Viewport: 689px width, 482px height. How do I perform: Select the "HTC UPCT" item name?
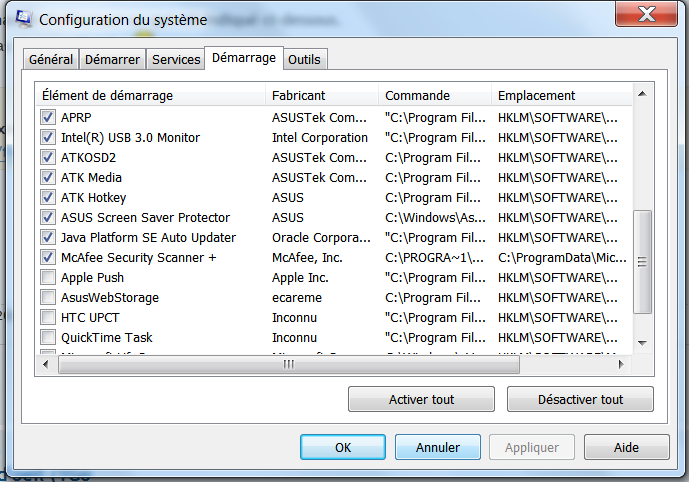point(90,318)
